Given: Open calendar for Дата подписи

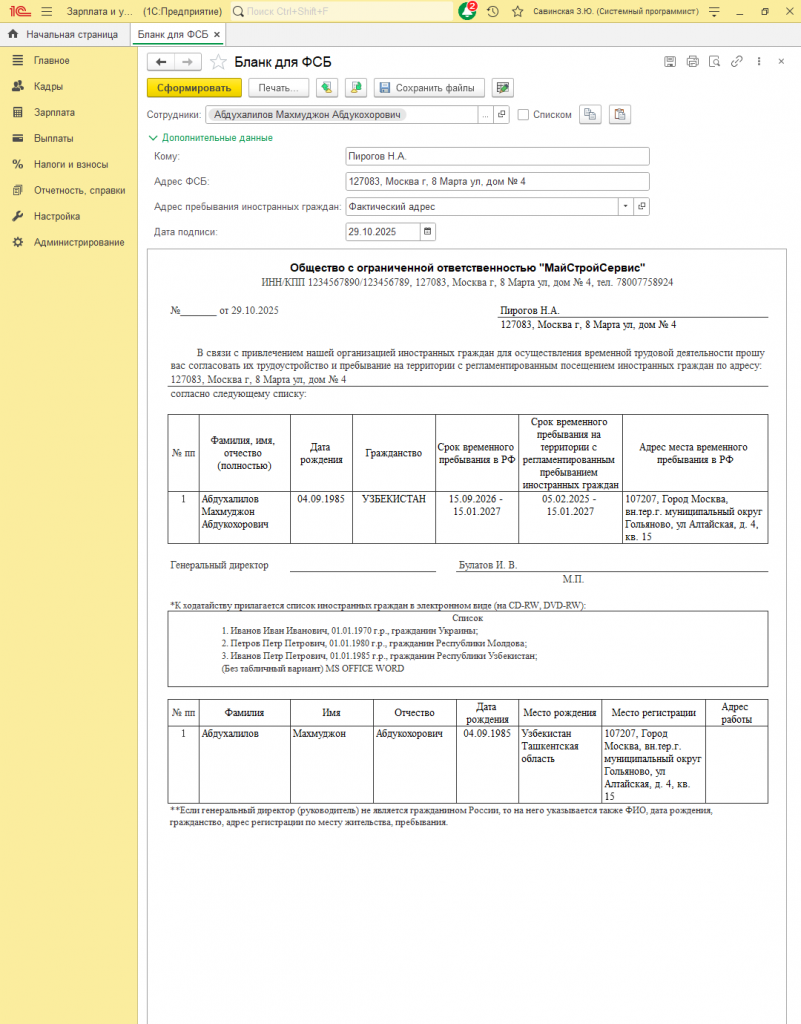Looking at the screenshot, I should [428, 232].
